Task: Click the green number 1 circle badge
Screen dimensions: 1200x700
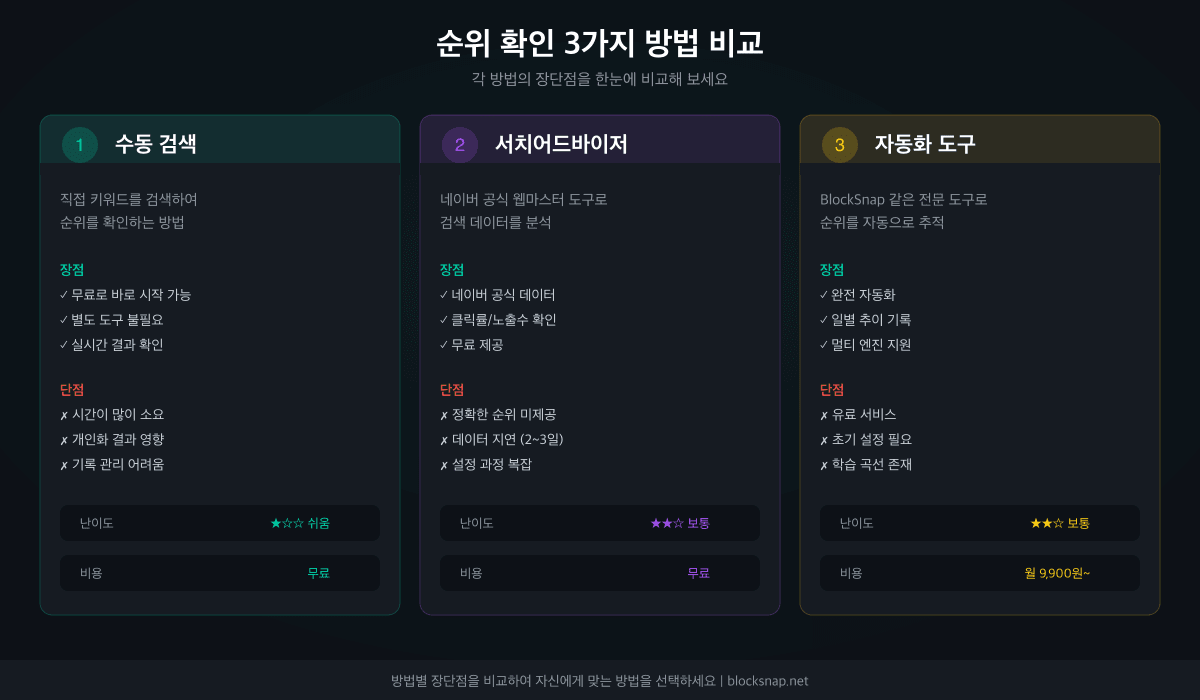Action: click(80, 145)
